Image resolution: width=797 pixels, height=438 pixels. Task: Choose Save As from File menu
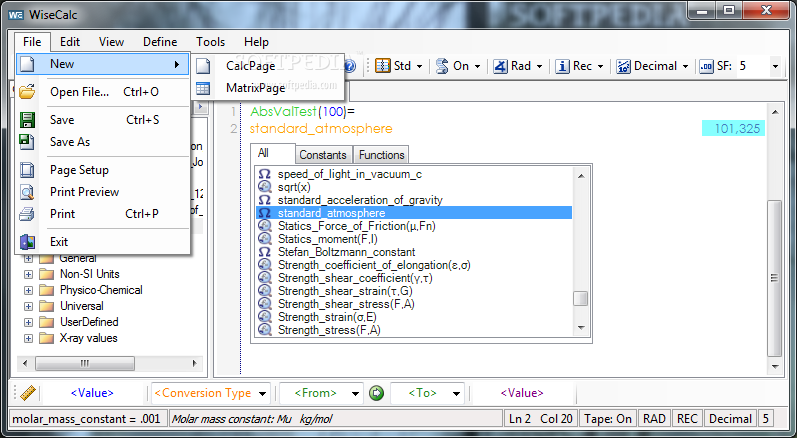coord(103,142)
